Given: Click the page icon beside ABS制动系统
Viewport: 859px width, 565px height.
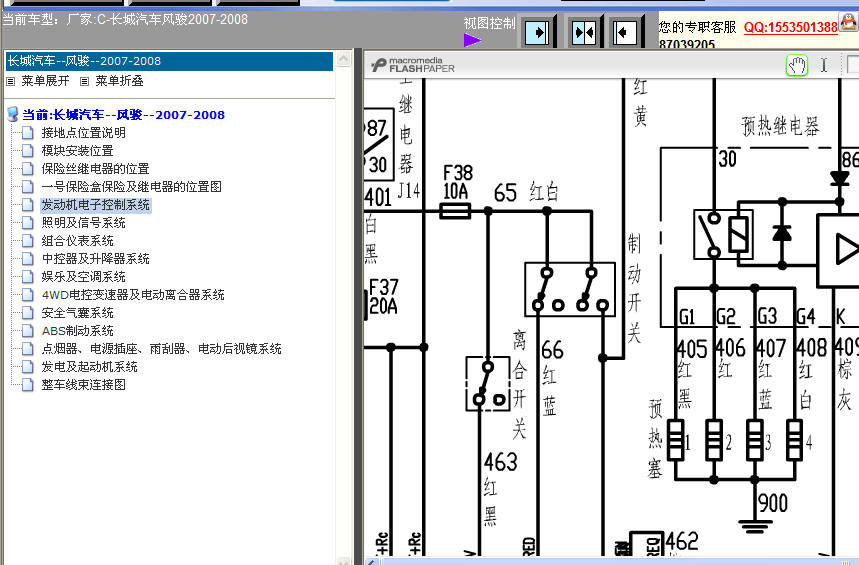Looking at the screenshot, I should pyautogui.click(x=28, y=331).
